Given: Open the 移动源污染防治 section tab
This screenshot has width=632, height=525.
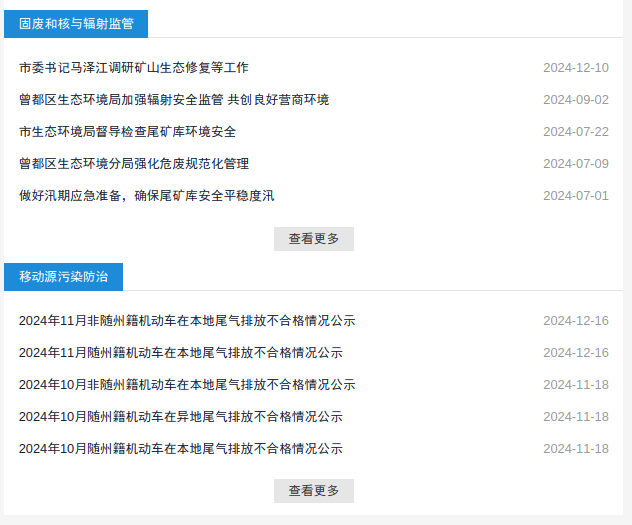Looking at the screenshot, I should coord(63,277).
